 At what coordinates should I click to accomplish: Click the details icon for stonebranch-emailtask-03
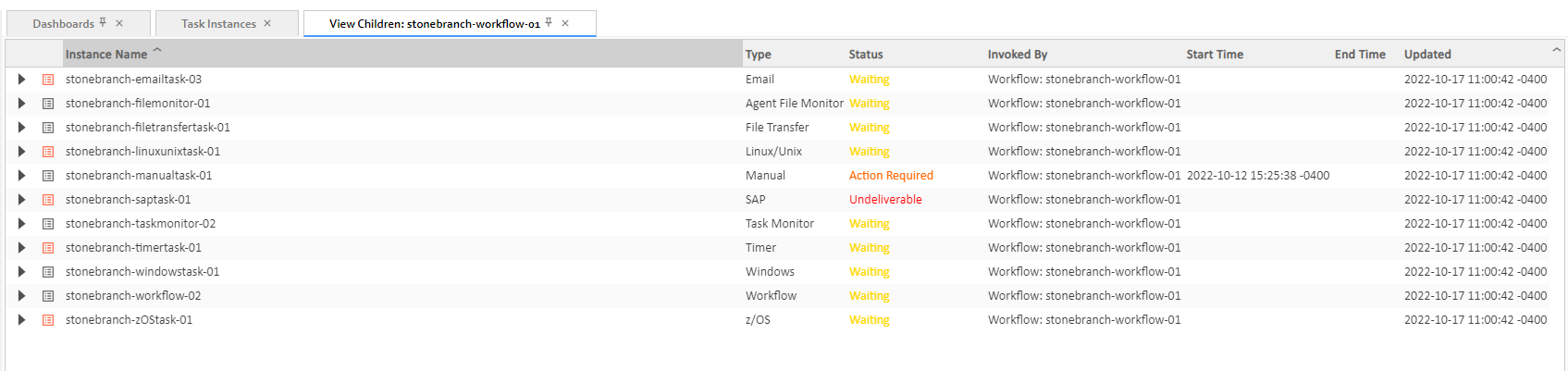click(48, 80)
